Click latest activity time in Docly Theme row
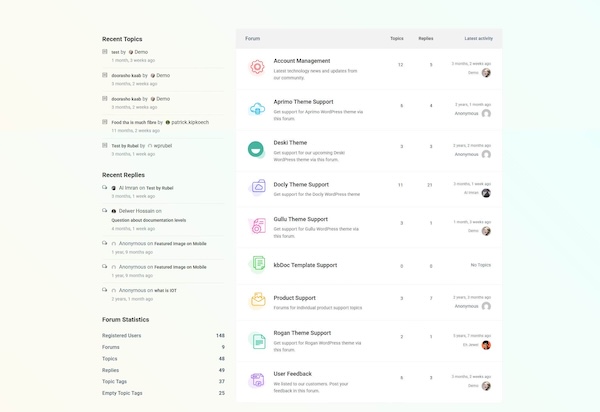This screenshot has height=412, width=600. 472,184
